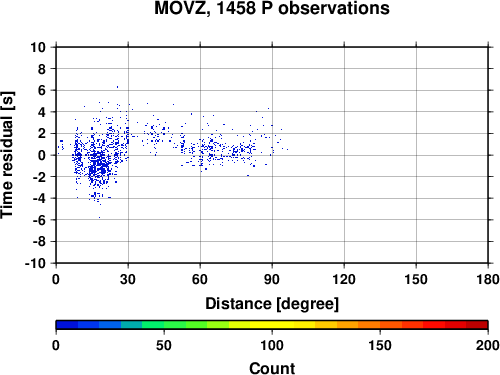
Task: Click the colorbar tick label 50
Action: pos(164,345)
